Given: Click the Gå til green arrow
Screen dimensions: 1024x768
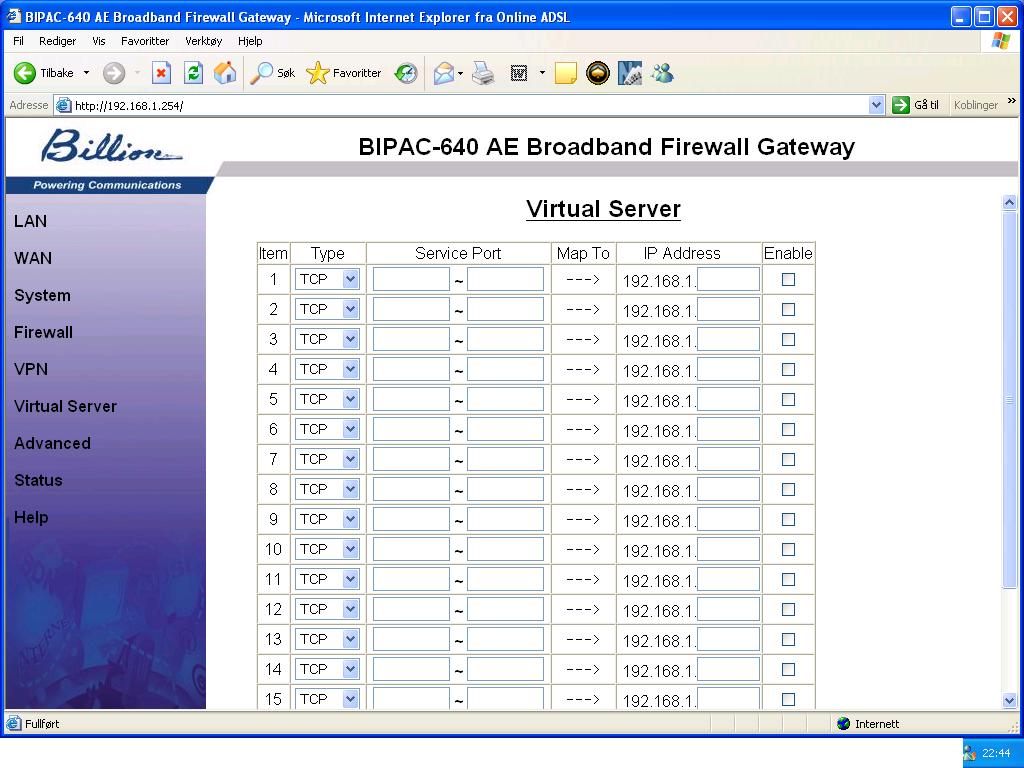Looking at the screenshot, I should point(901,105).
